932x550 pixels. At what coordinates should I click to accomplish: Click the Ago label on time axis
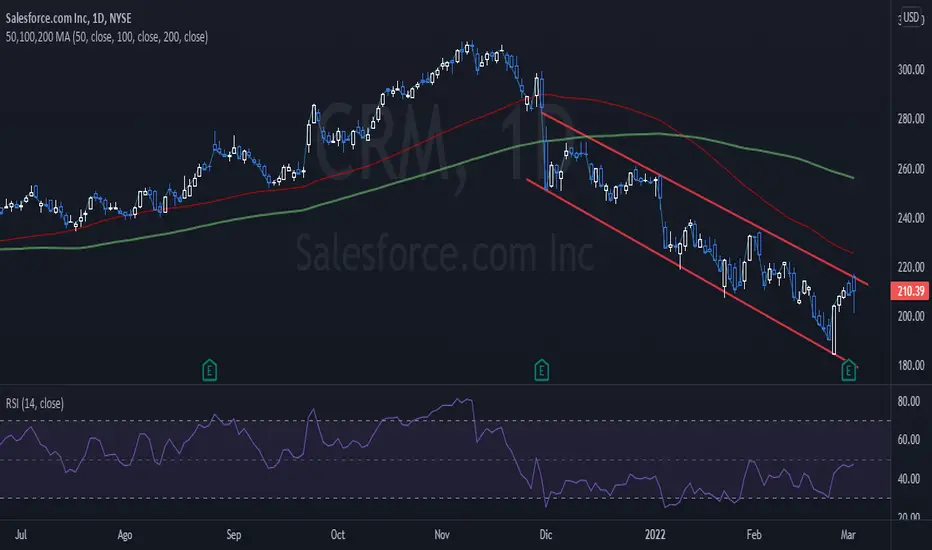tap(125, 535)
